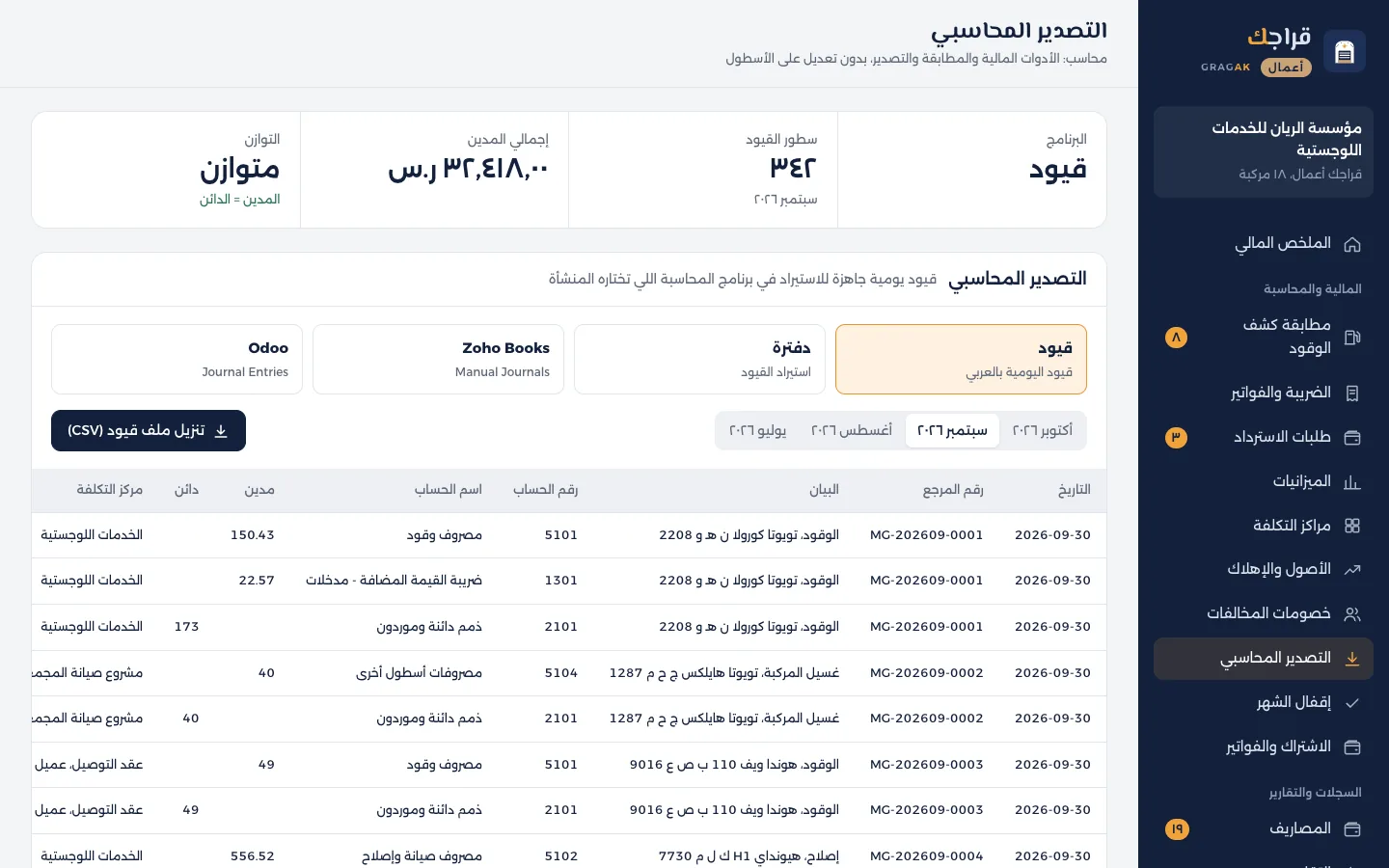Navigate to الأصول والإهلاك
The image size is (1389, 868).
point(1264,570)
